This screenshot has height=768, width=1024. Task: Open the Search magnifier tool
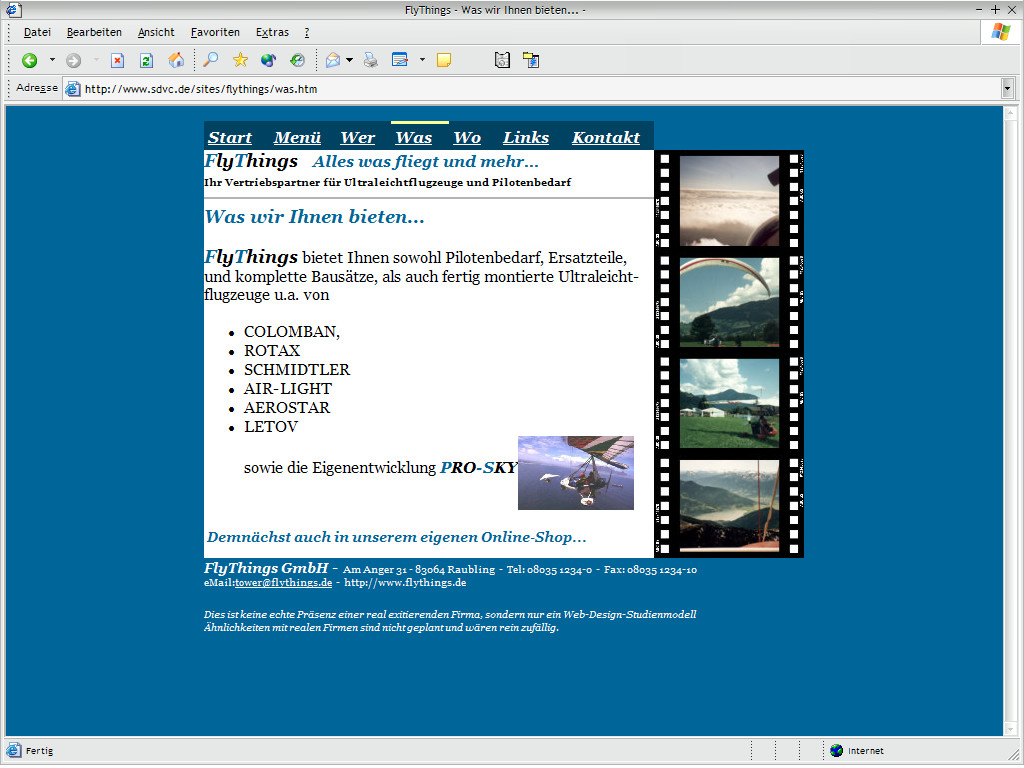[210, 61]
